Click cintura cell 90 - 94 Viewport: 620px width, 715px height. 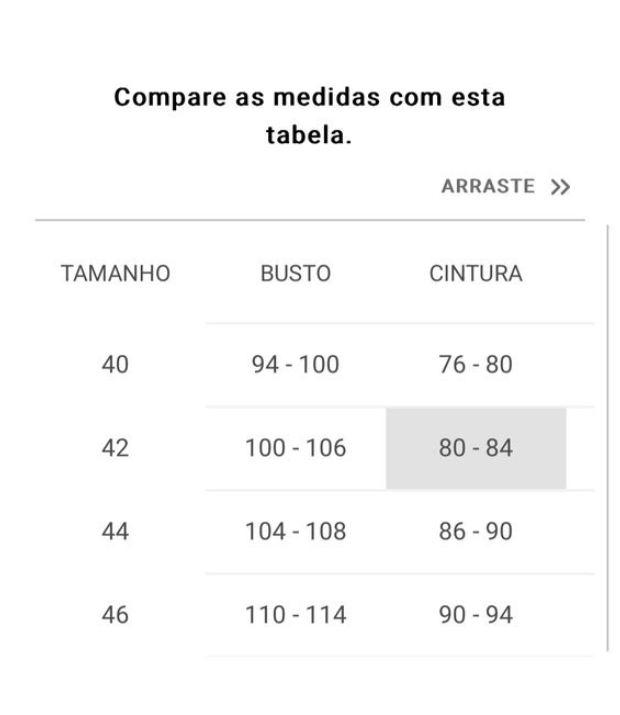coord(475,615)
